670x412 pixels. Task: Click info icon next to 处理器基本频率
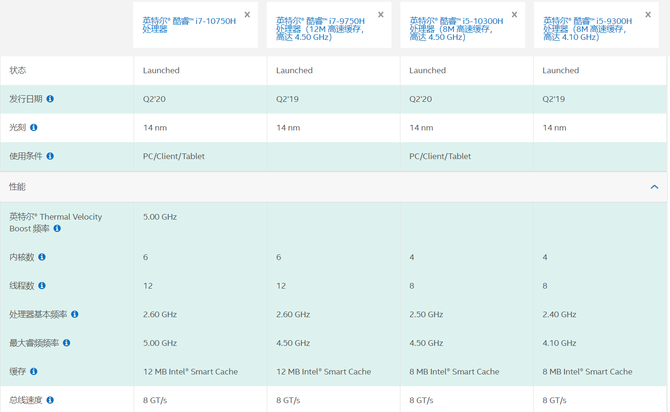coord(75,314)
